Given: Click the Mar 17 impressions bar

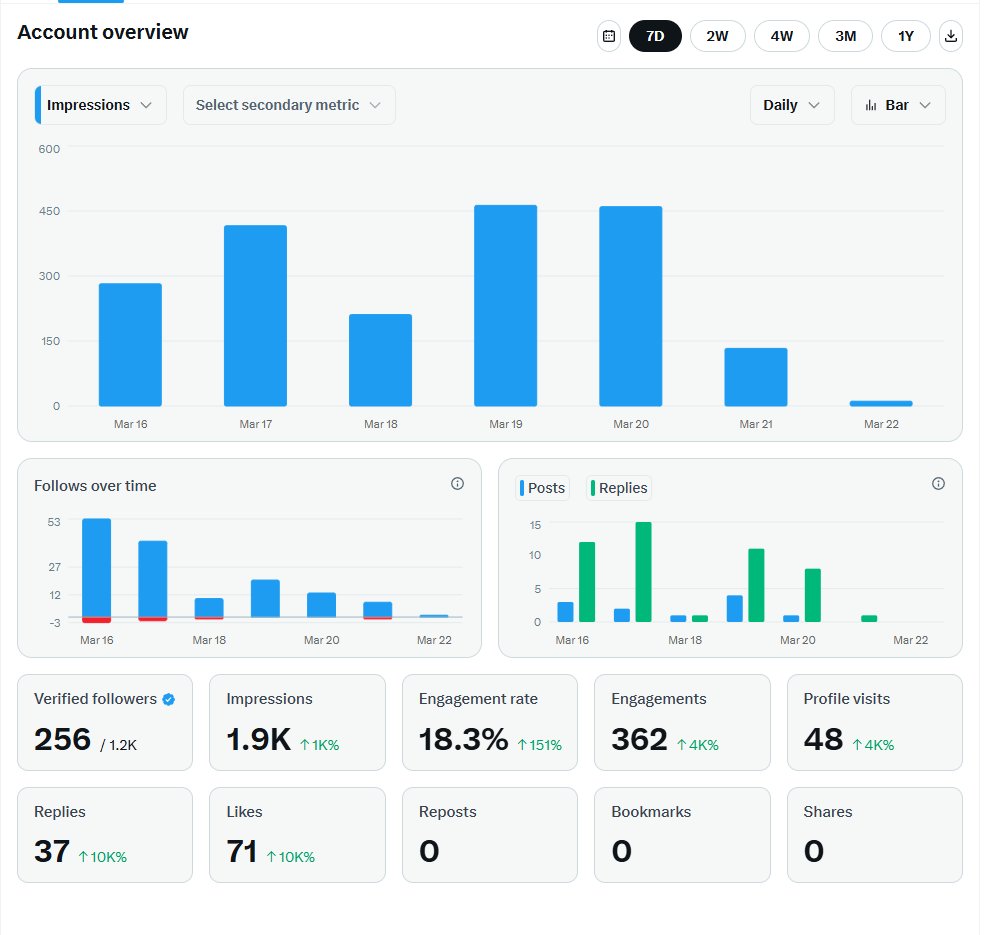Looking at the screenshot, I should pyautogui.click(x=255, y=315).
